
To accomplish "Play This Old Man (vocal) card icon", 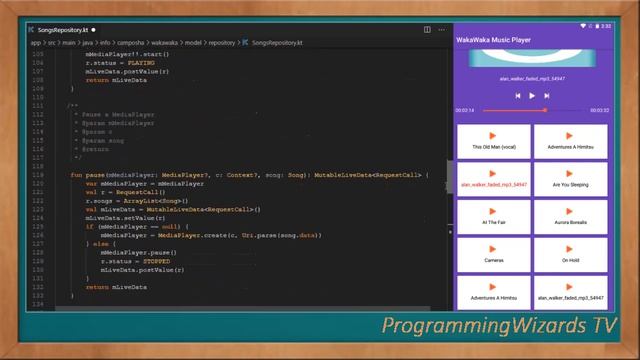I will [x=493, y=136].
